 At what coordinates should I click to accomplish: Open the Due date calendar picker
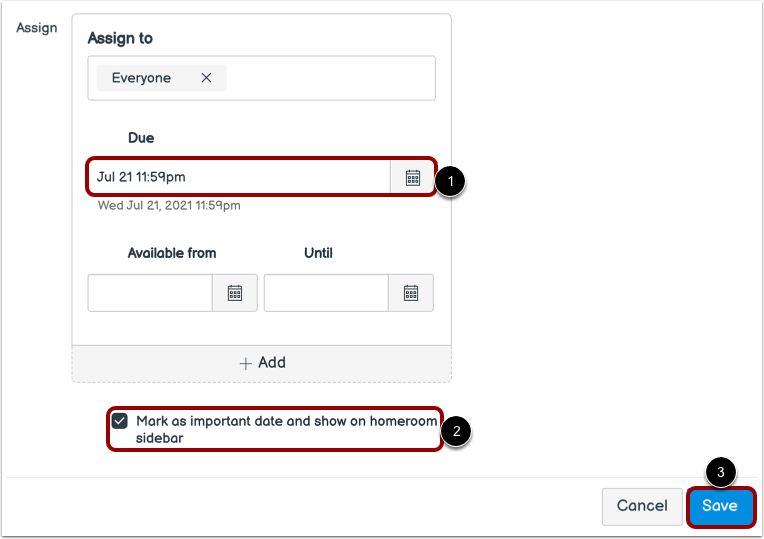[x=413, y=177]
